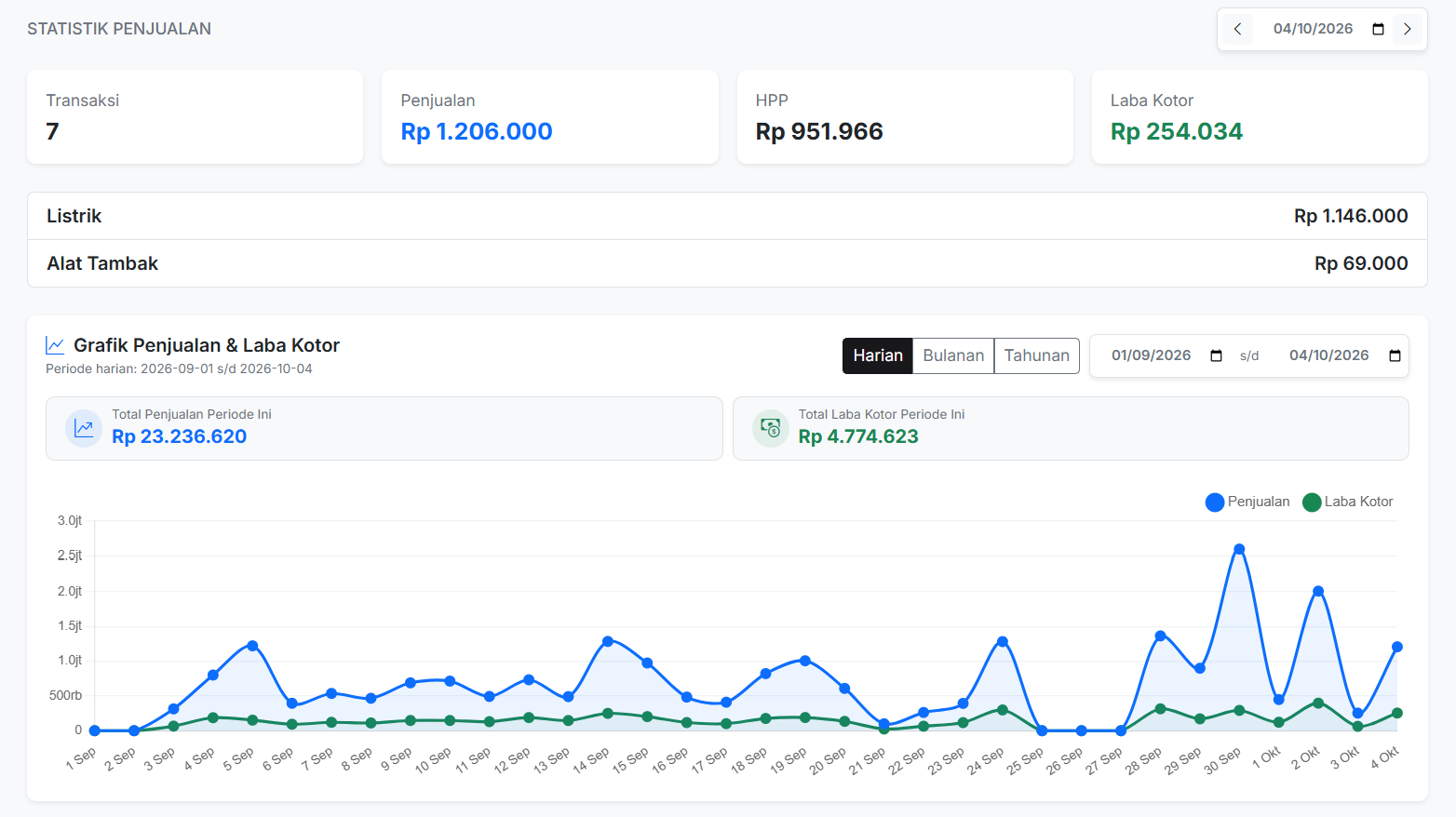The image size is (1456, 817).
Task: Click the Transaksi card value 7
Action: tap(52, 131)
